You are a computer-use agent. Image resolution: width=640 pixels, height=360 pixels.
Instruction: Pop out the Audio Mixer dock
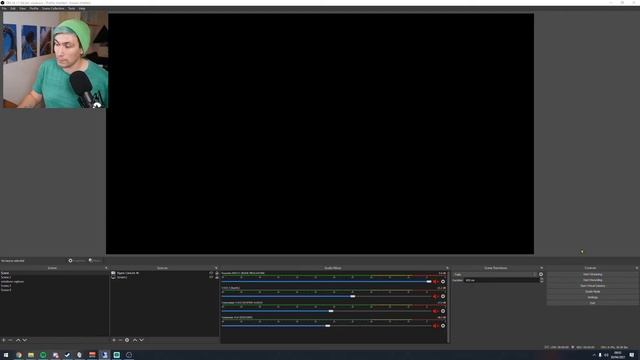click(447, 268)
